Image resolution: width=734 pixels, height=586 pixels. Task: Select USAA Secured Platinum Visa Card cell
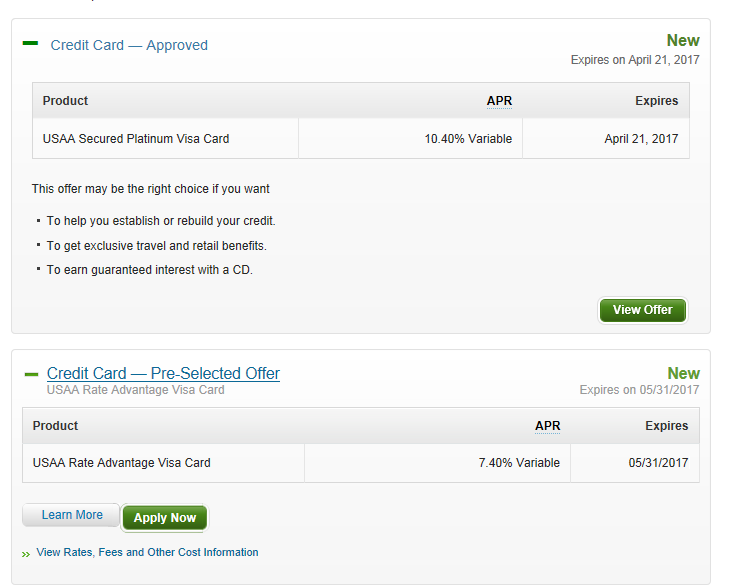(x=165, y=139)
